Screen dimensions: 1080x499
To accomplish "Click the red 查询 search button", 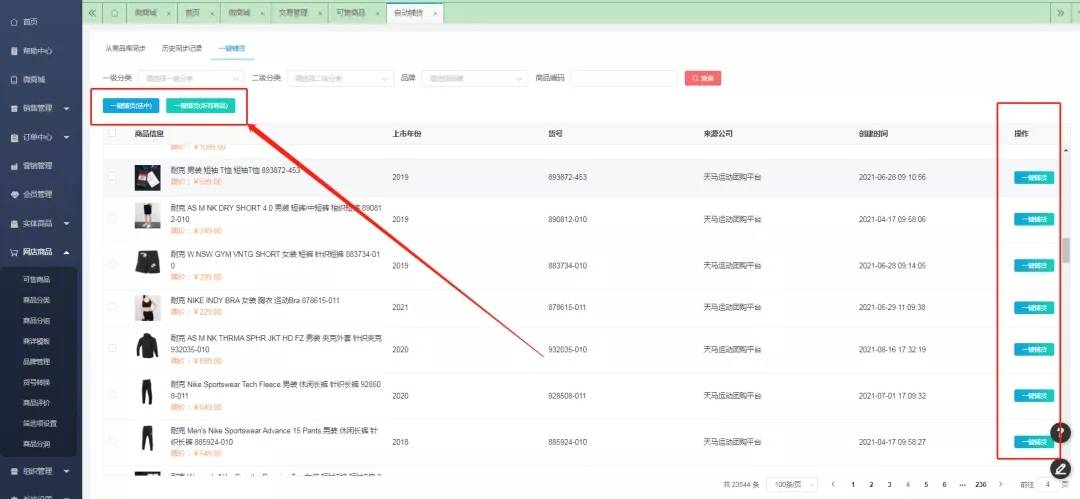I will click(702, 78).
